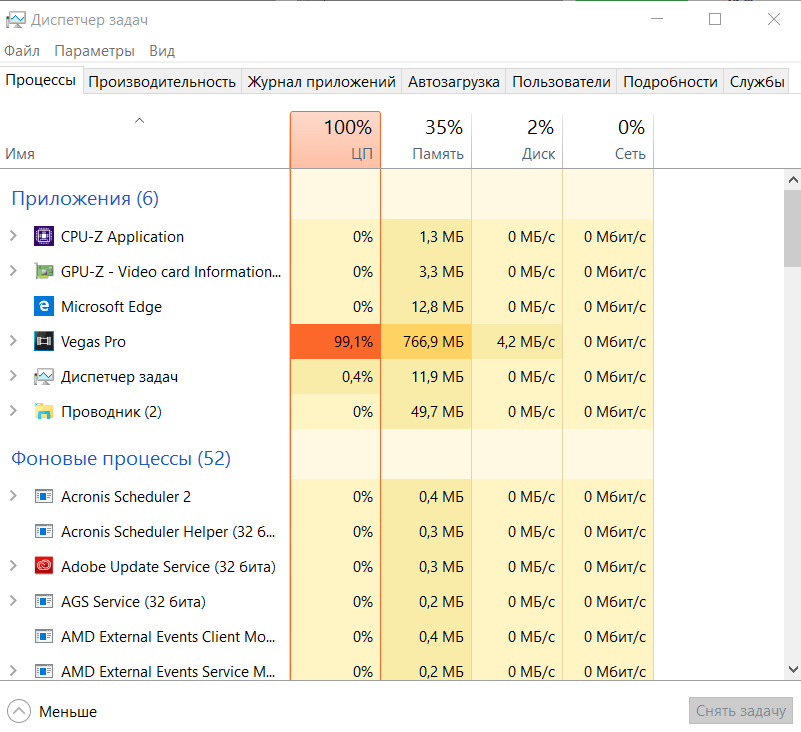The height and width of the screenshot is (732, 801).
Task: Click the Task Manager title bar icon
Action: [x=15, y=20]
